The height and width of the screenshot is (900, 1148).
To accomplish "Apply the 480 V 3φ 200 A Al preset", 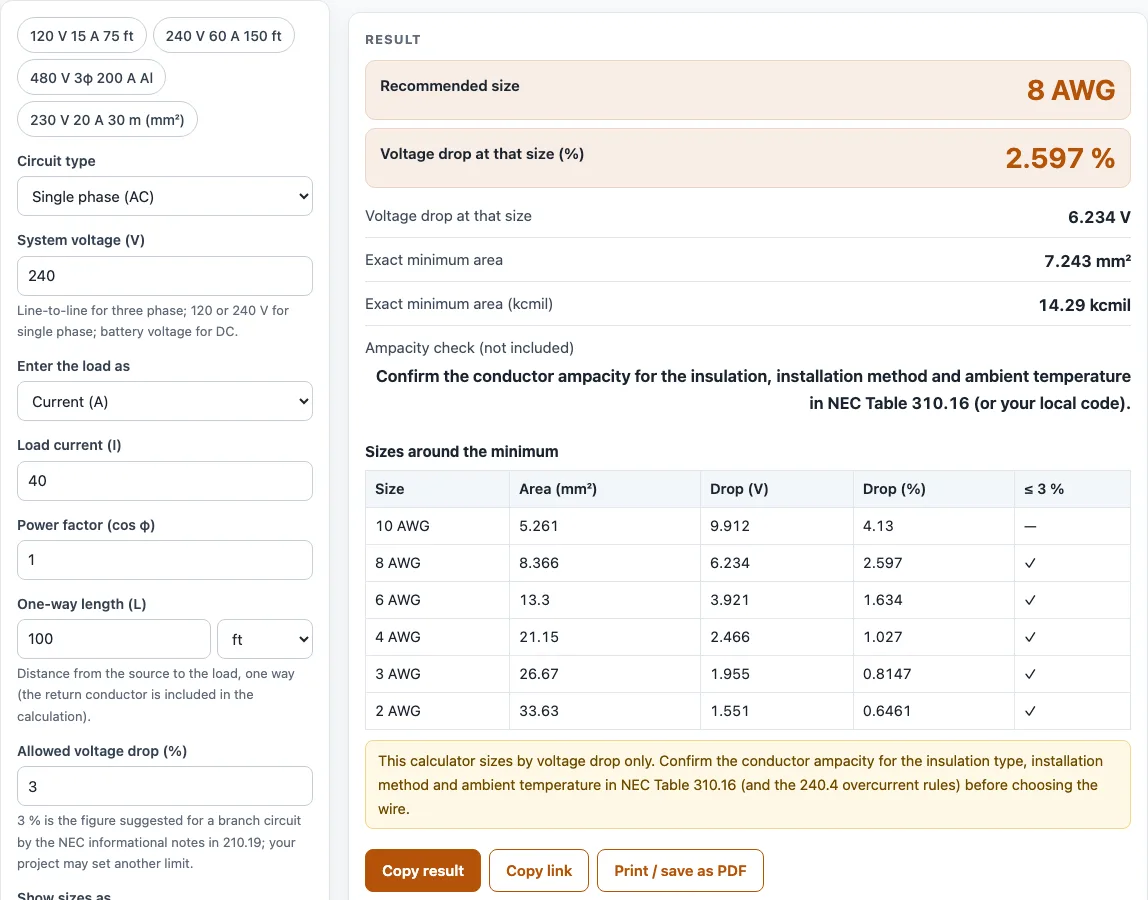I will click(x=92, y=78).
